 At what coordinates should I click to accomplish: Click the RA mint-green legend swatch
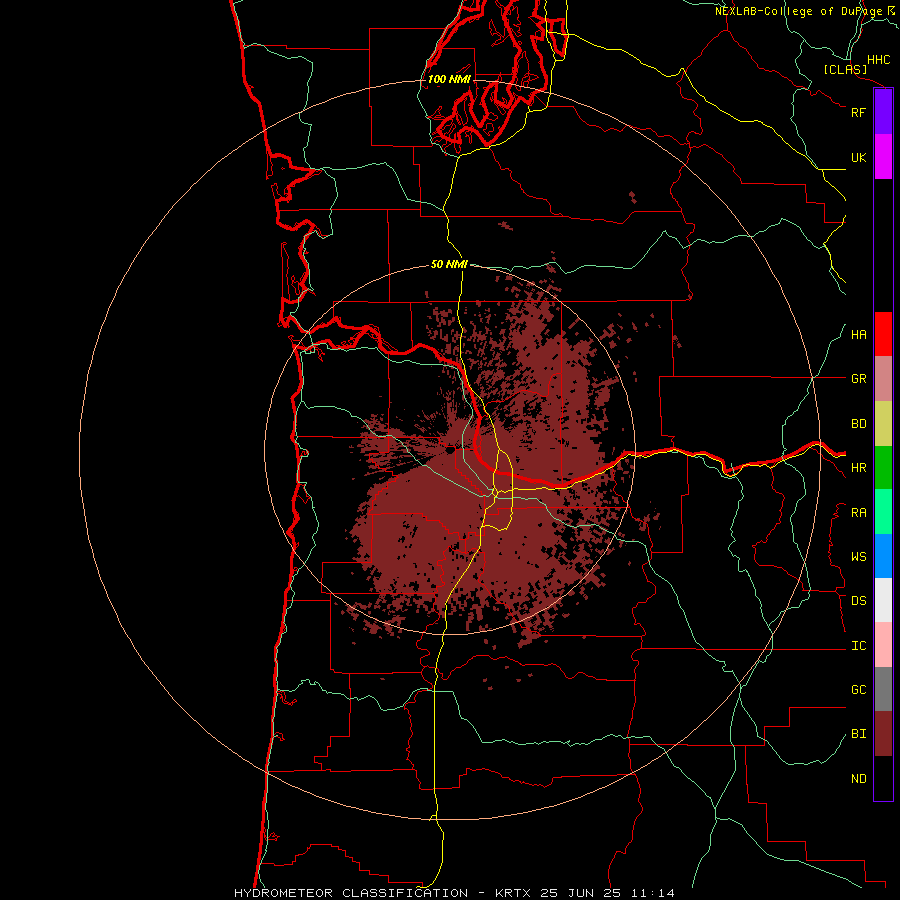tap(883, 512)
